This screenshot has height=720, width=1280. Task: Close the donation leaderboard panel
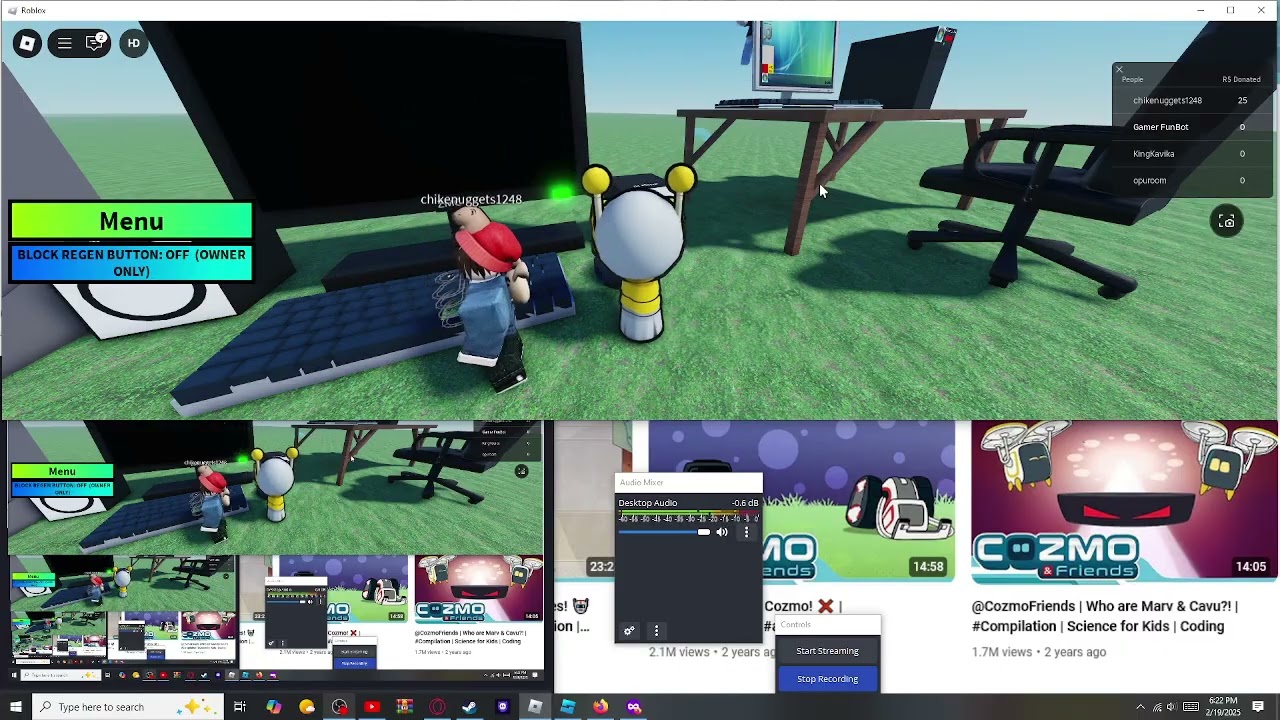click(x=1119, y=69)
